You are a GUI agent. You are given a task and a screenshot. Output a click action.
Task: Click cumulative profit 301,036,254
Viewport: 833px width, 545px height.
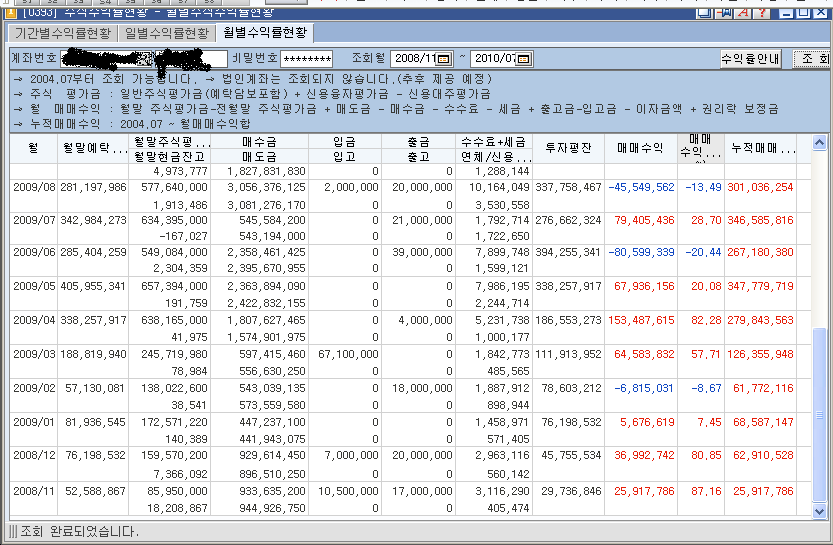point(760,188)
